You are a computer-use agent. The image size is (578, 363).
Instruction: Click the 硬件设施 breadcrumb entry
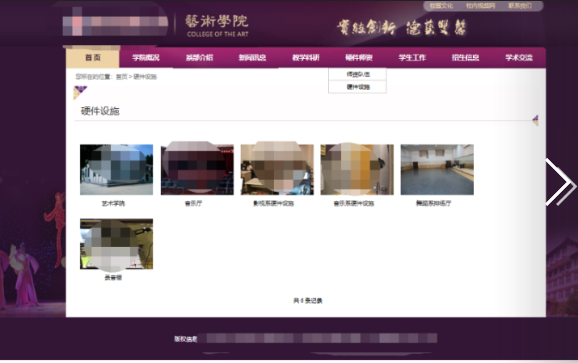click(145, 77)
